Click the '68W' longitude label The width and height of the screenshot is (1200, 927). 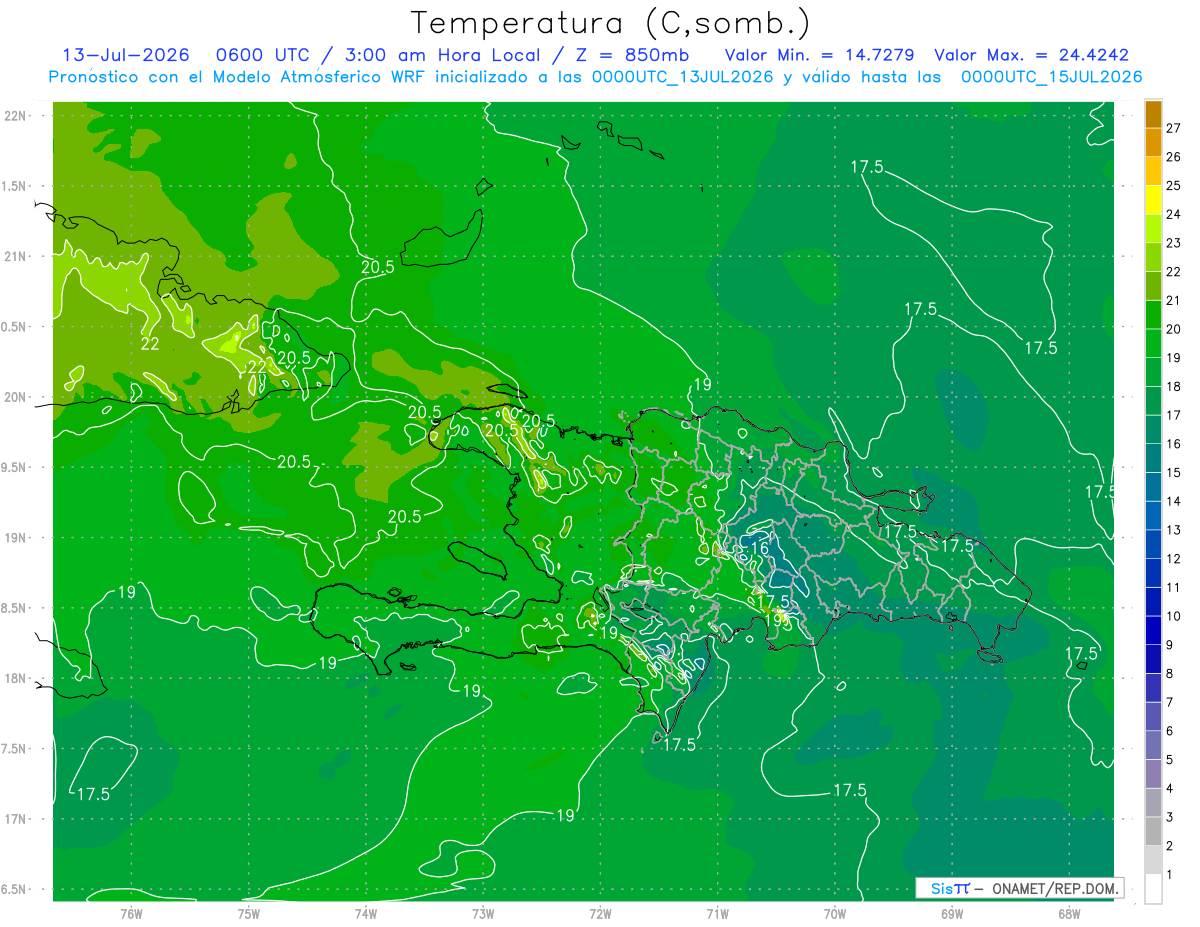[1068, 914]
